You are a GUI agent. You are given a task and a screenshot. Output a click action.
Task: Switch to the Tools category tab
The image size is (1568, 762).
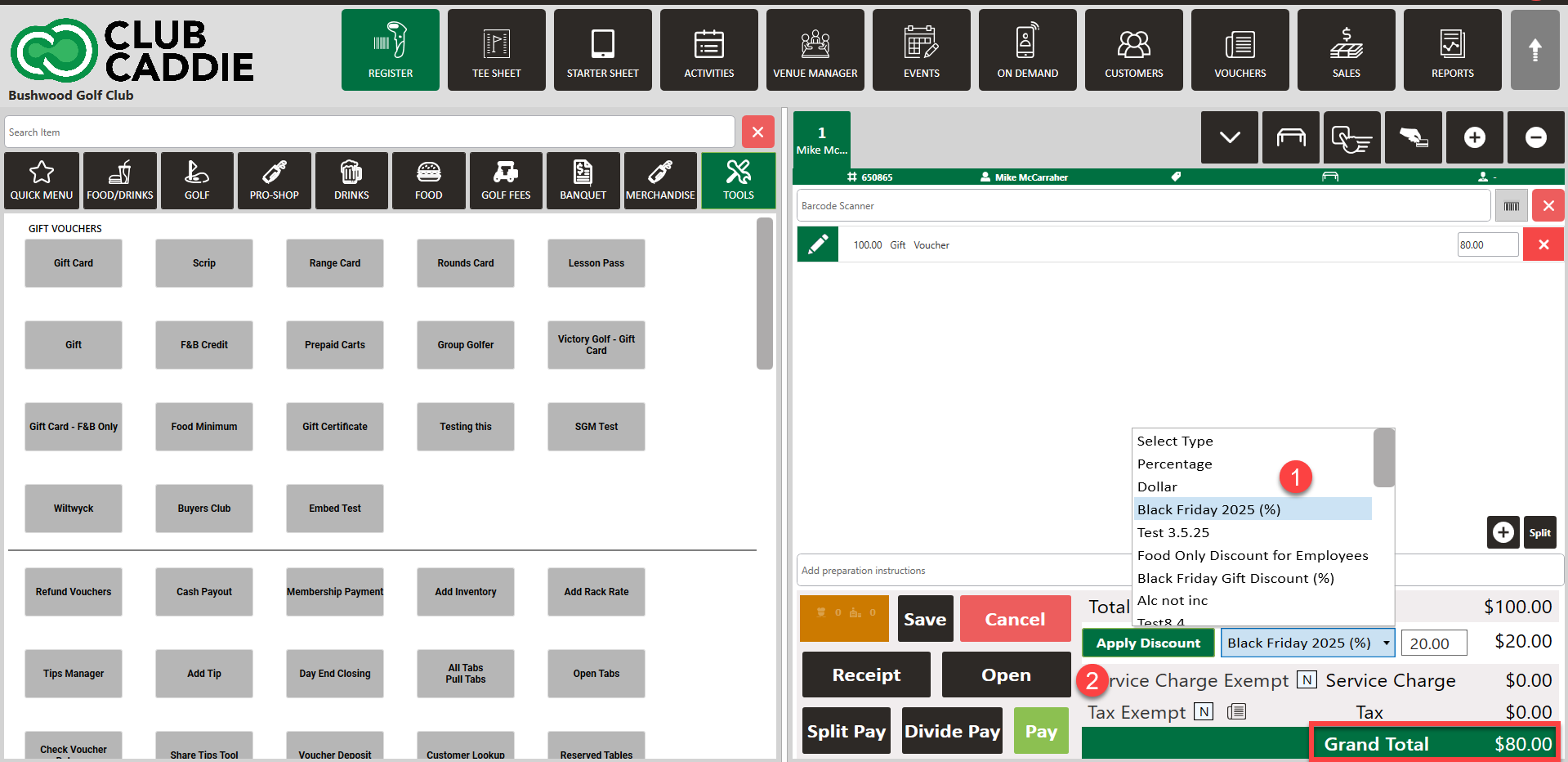(x=738, y=181)
